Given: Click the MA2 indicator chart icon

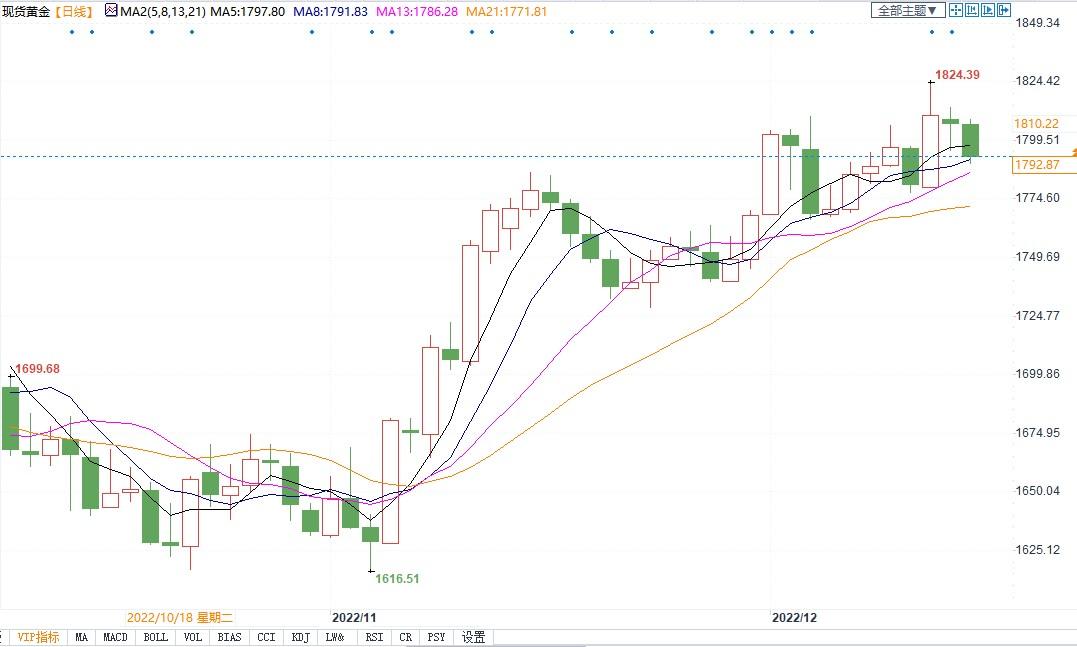Looking at the screenshot, I should pyautogui.click(x=110, y=11).
